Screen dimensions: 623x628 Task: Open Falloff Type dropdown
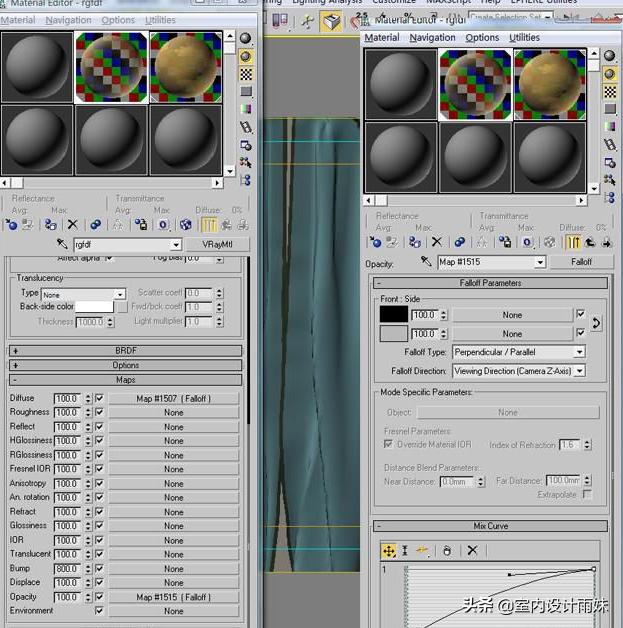click(519, 352)
